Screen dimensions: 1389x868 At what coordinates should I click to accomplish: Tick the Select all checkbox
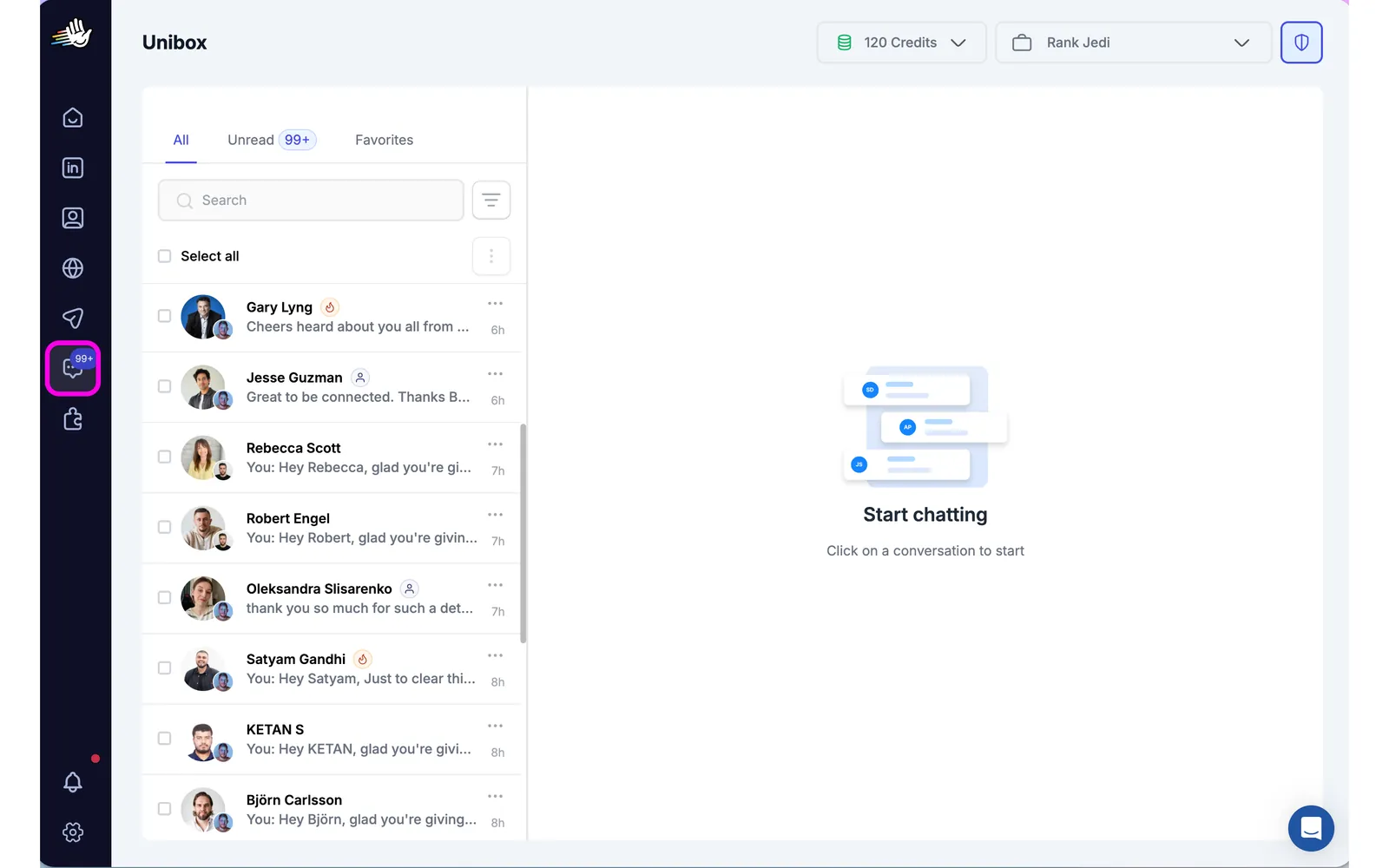164,256
